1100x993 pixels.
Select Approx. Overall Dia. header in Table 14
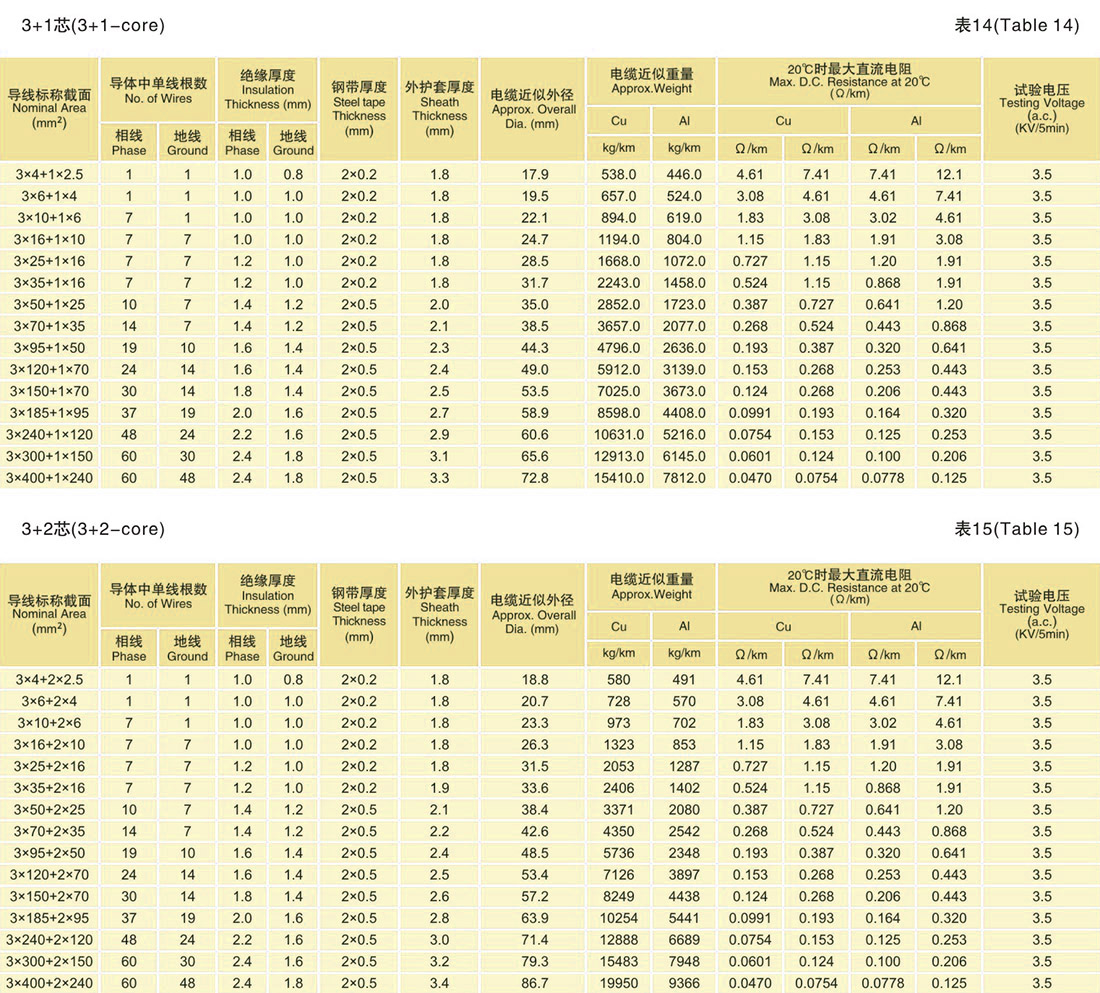pos(533,109)
